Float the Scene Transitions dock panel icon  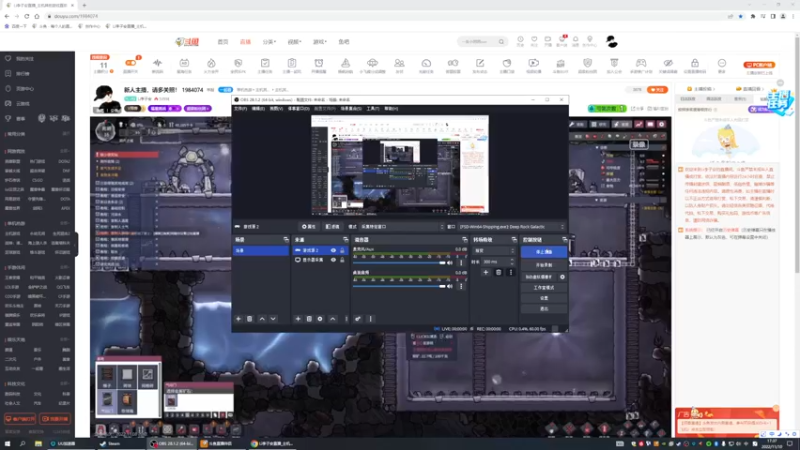(x=514, y=239)
